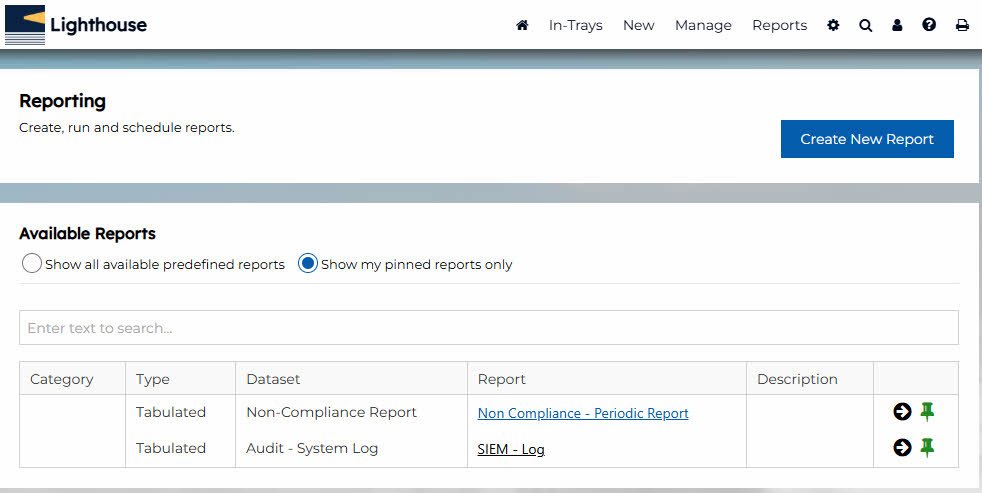This screenshot has height=493, width=982.
Task: Run the SIEM - Log report arrow icon
Action: click(902, 448)
